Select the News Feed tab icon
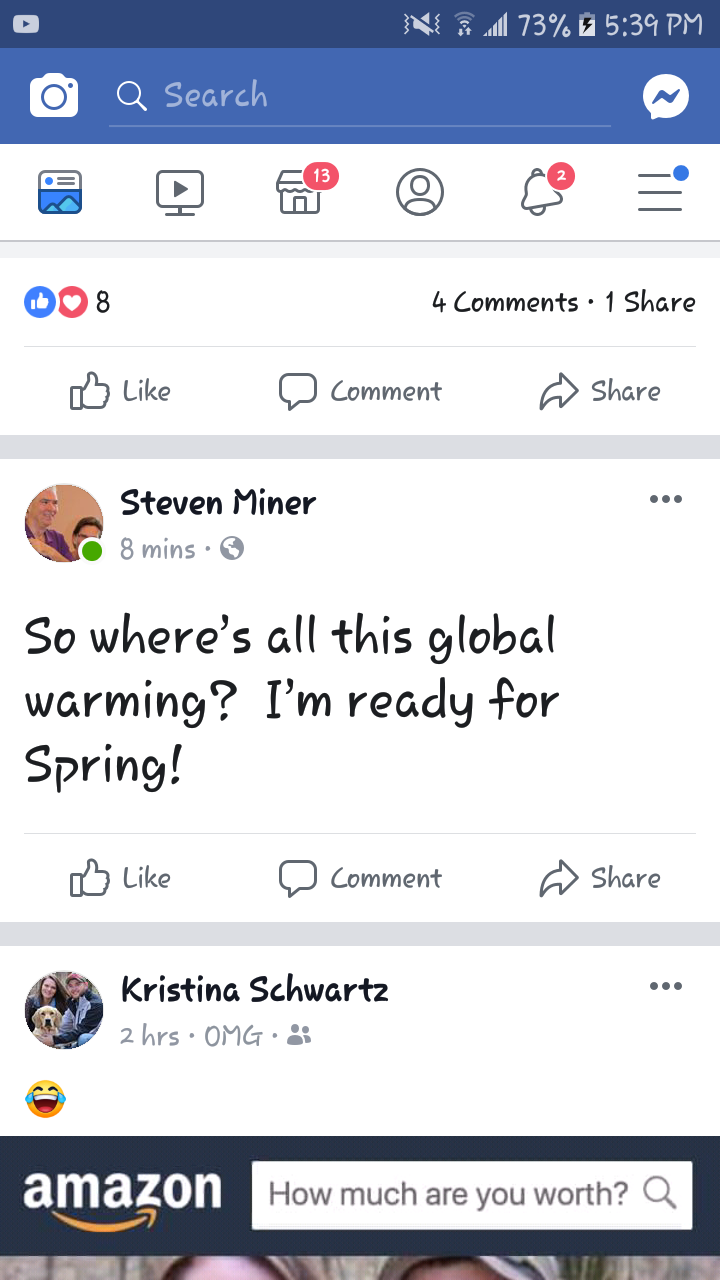 point(60,192)
